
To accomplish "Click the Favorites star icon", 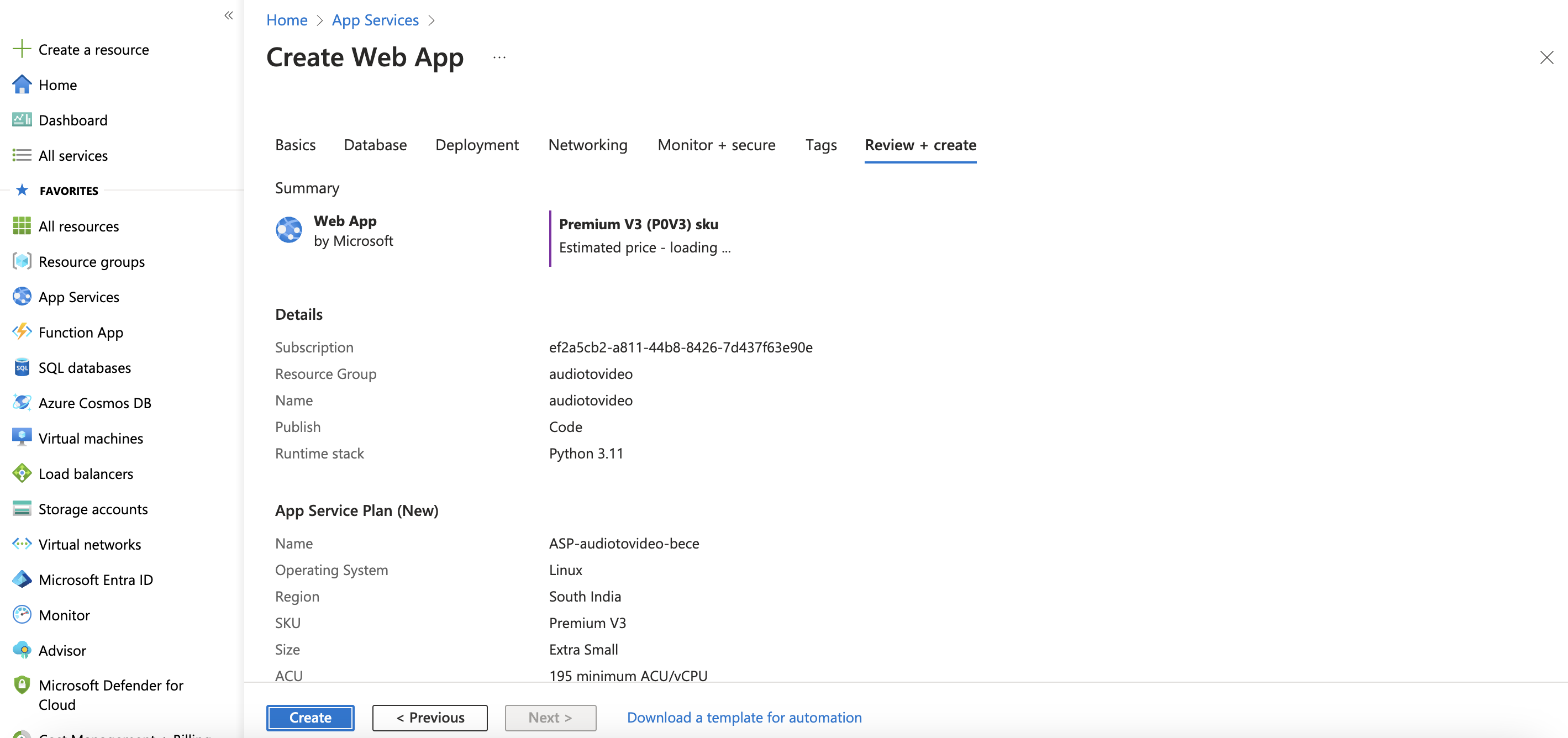I will click(x=23, y=191).
